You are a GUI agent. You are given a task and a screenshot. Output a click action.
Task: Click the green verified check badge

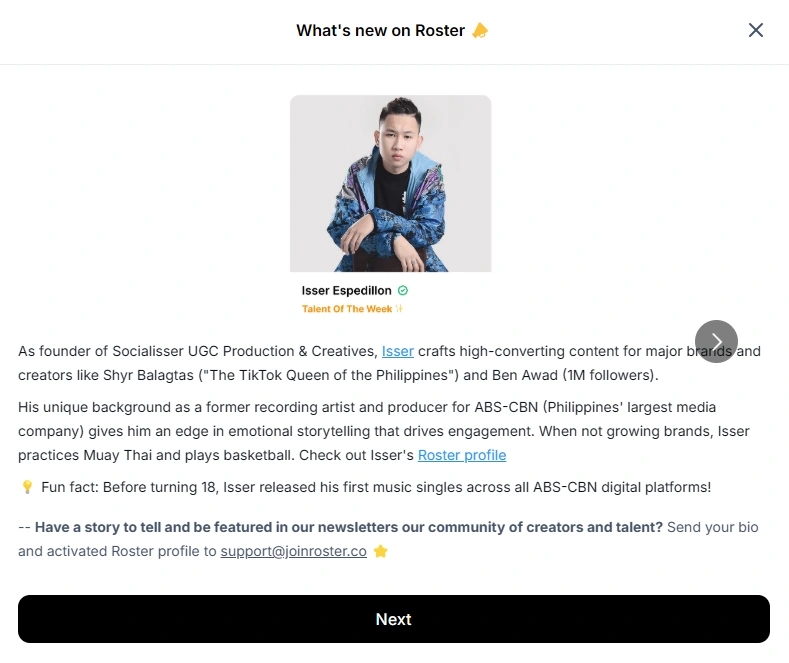coord(403,290)
